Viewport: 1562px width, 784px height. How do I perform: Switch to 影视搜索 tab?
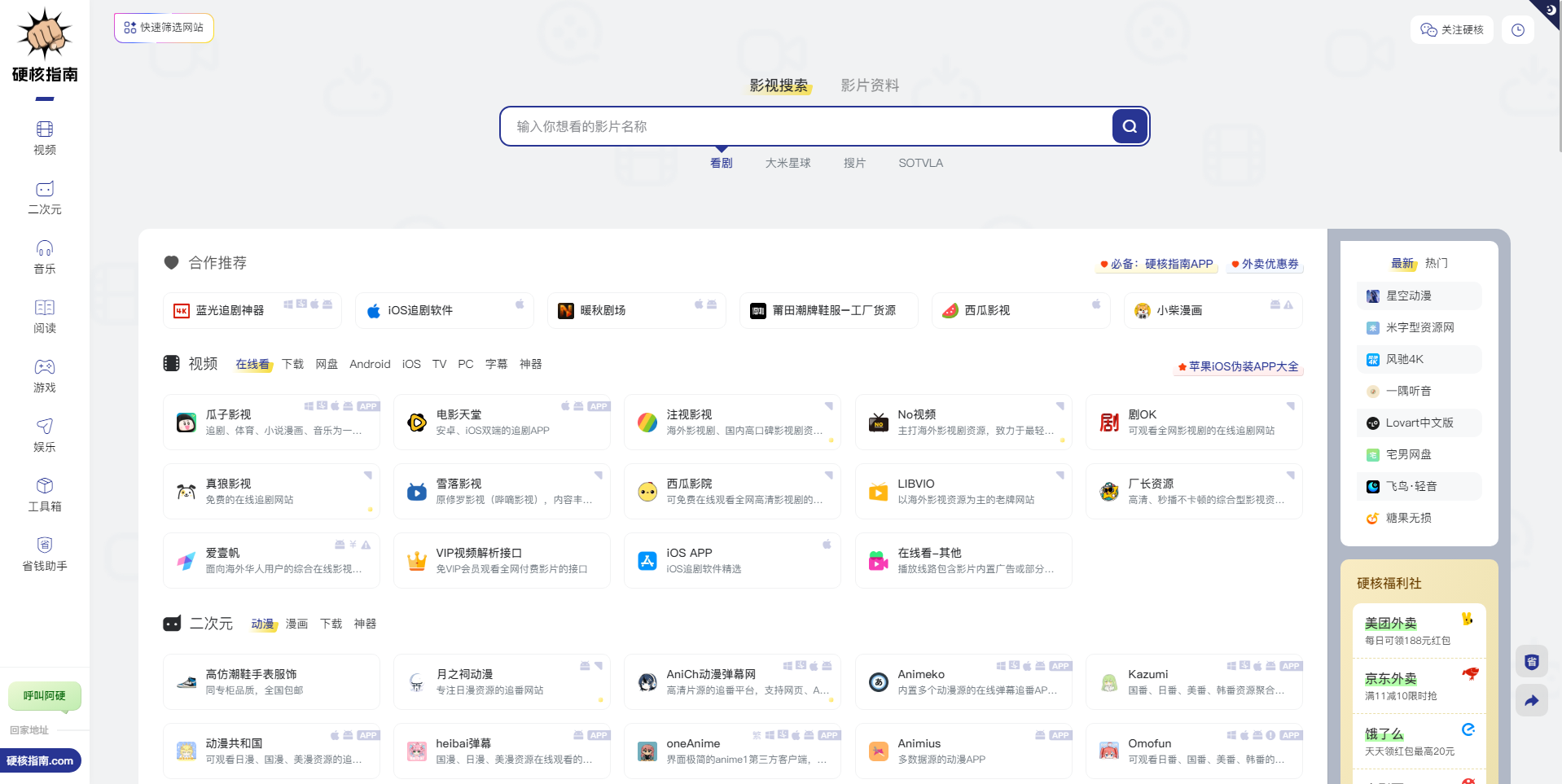(779, 85)
